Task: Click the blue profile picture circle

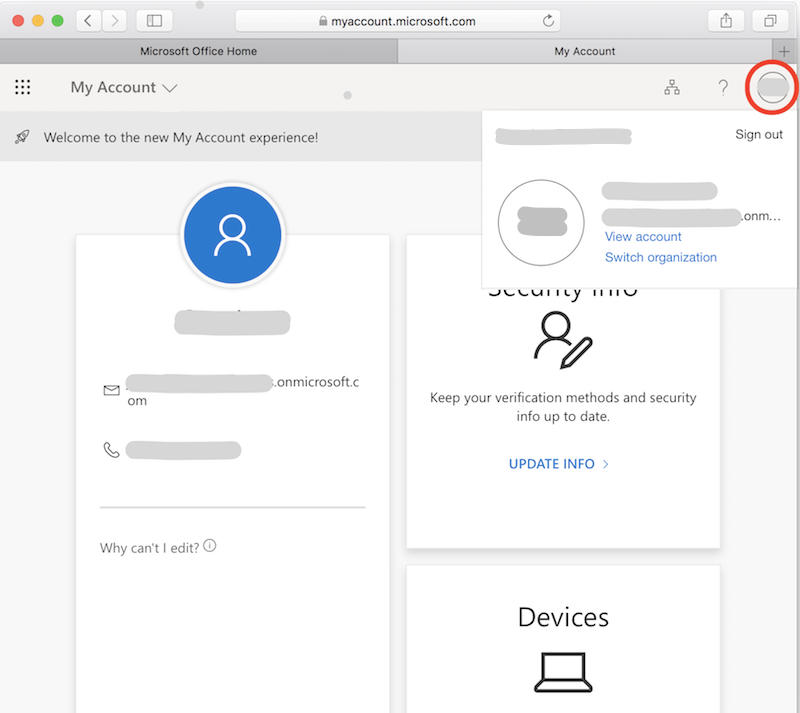Action: [x=232, y=234]
